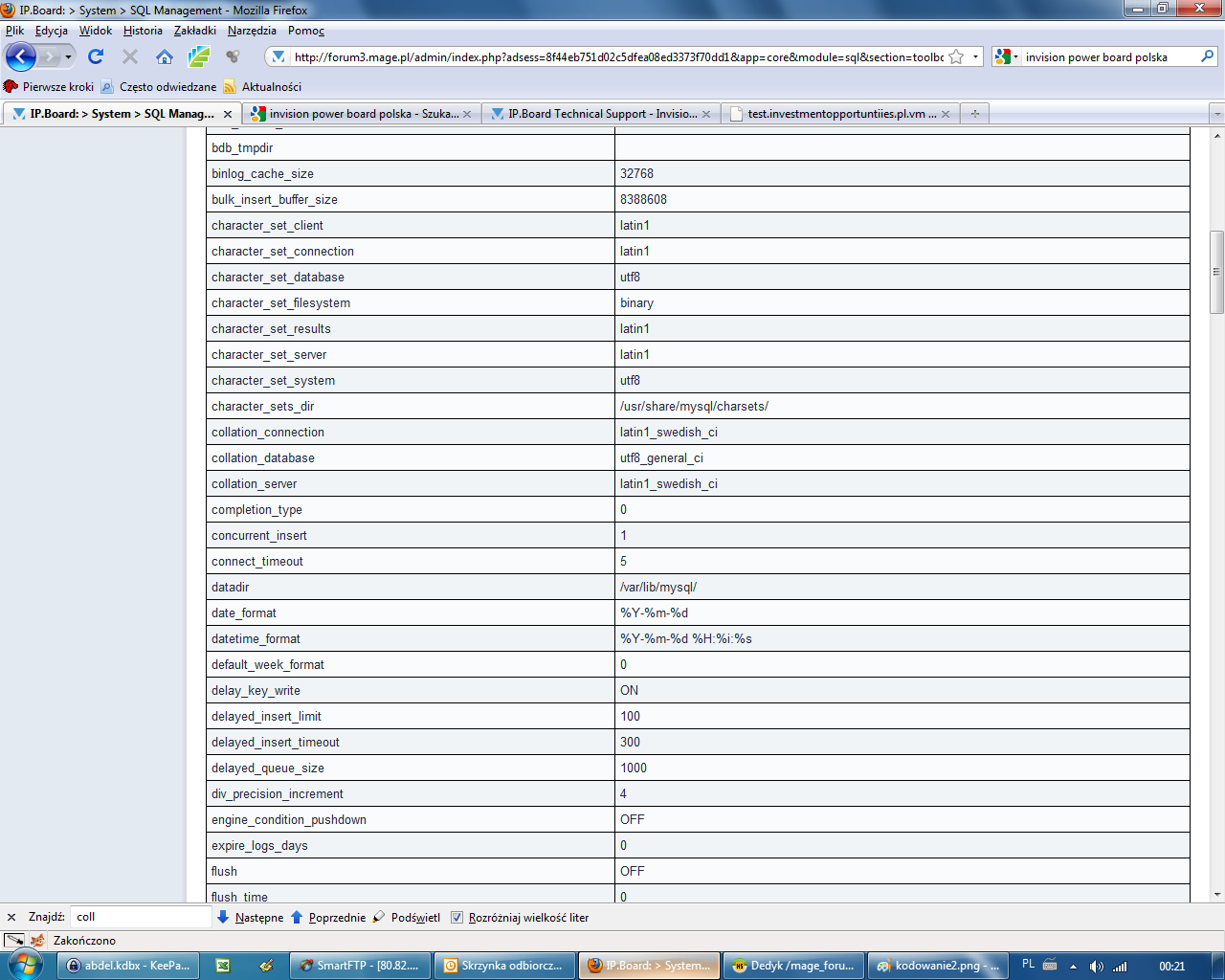Reload the current page
Viewport: 1225px width, 980px height.
96,57
